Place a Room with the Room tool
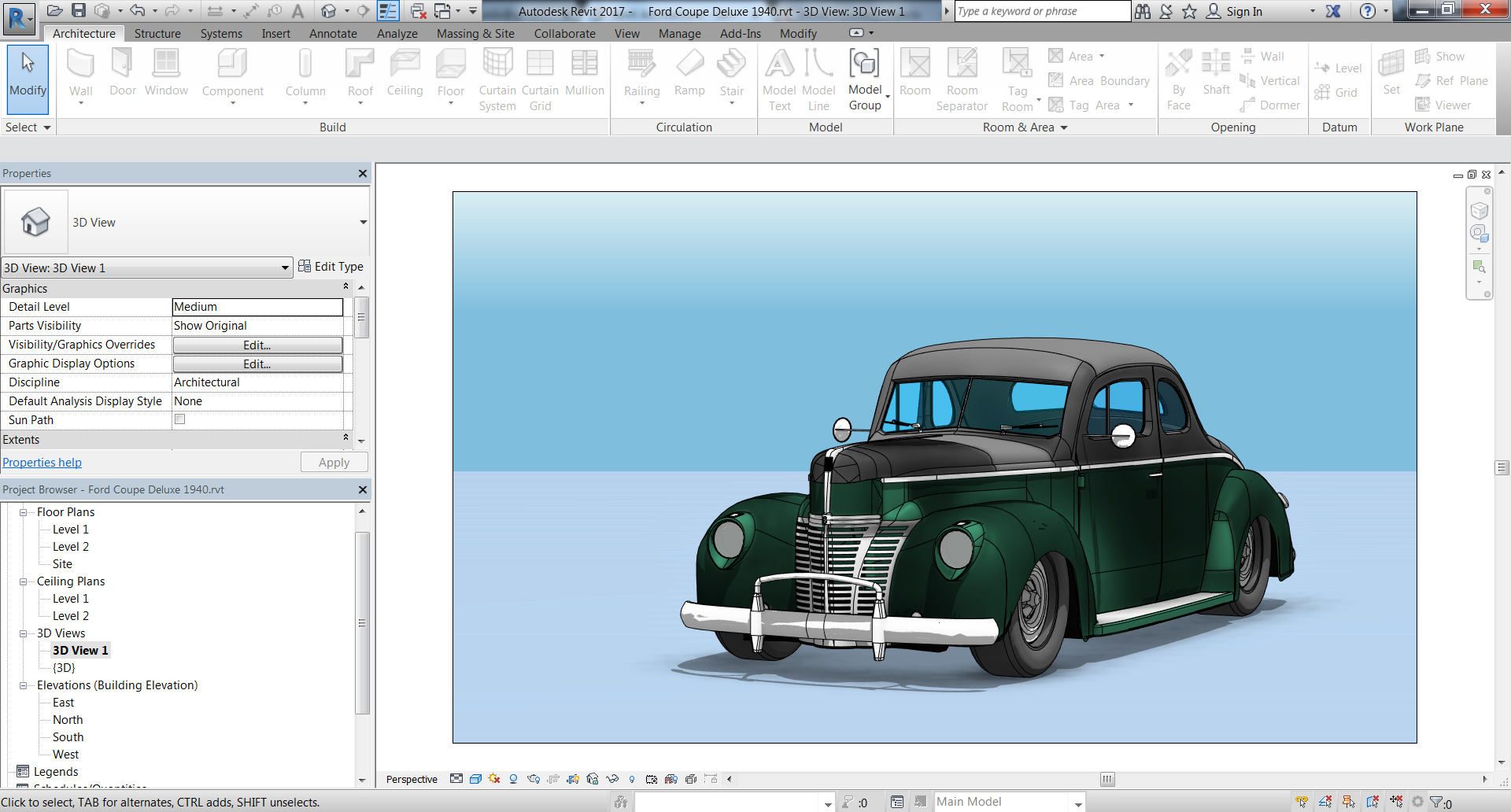Viewport: 1511px width, 812px height. click(x=914, y=75)
